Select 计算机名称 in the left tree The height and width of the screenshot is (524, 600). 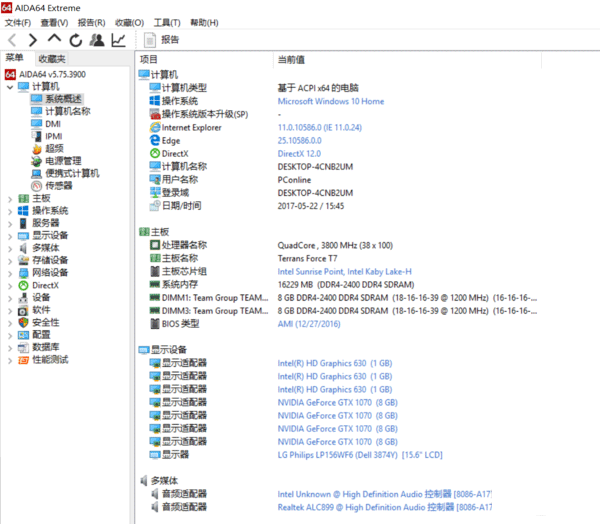[x=60, y=111]
